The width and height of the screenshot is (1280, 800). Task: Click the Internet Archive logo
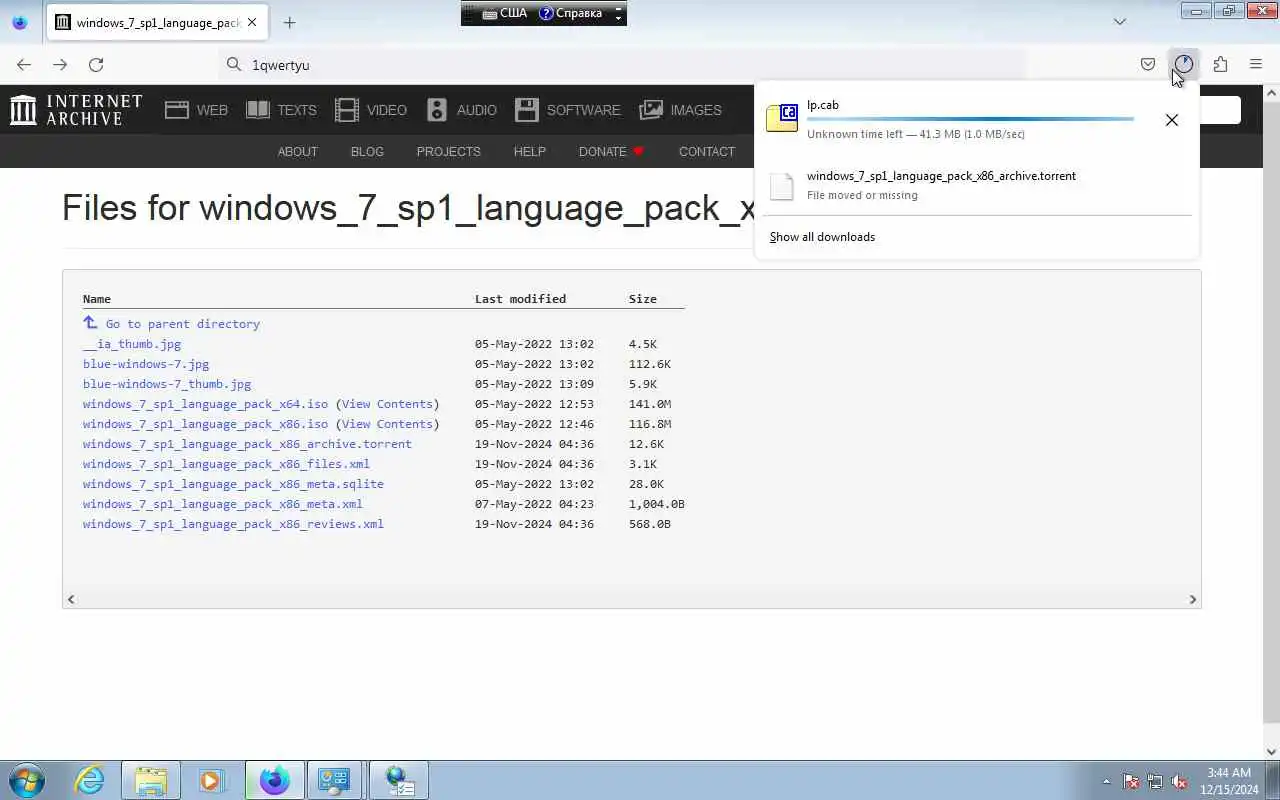(76, 110)
